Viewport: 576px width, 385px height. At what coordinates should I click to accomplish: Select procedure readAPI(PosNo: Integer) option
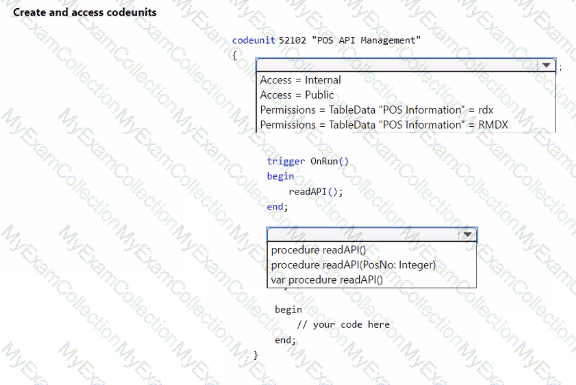pyautogui.click(x=353, y=265)
